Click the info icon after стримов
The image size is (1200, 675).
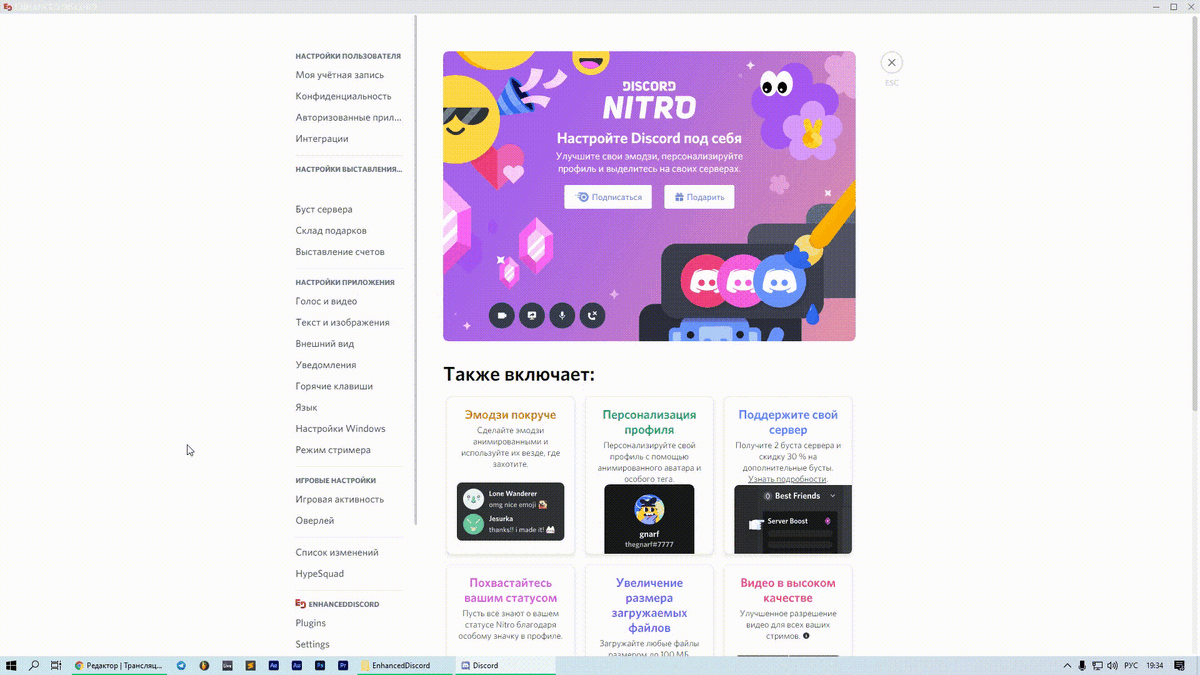coord(806,636)
